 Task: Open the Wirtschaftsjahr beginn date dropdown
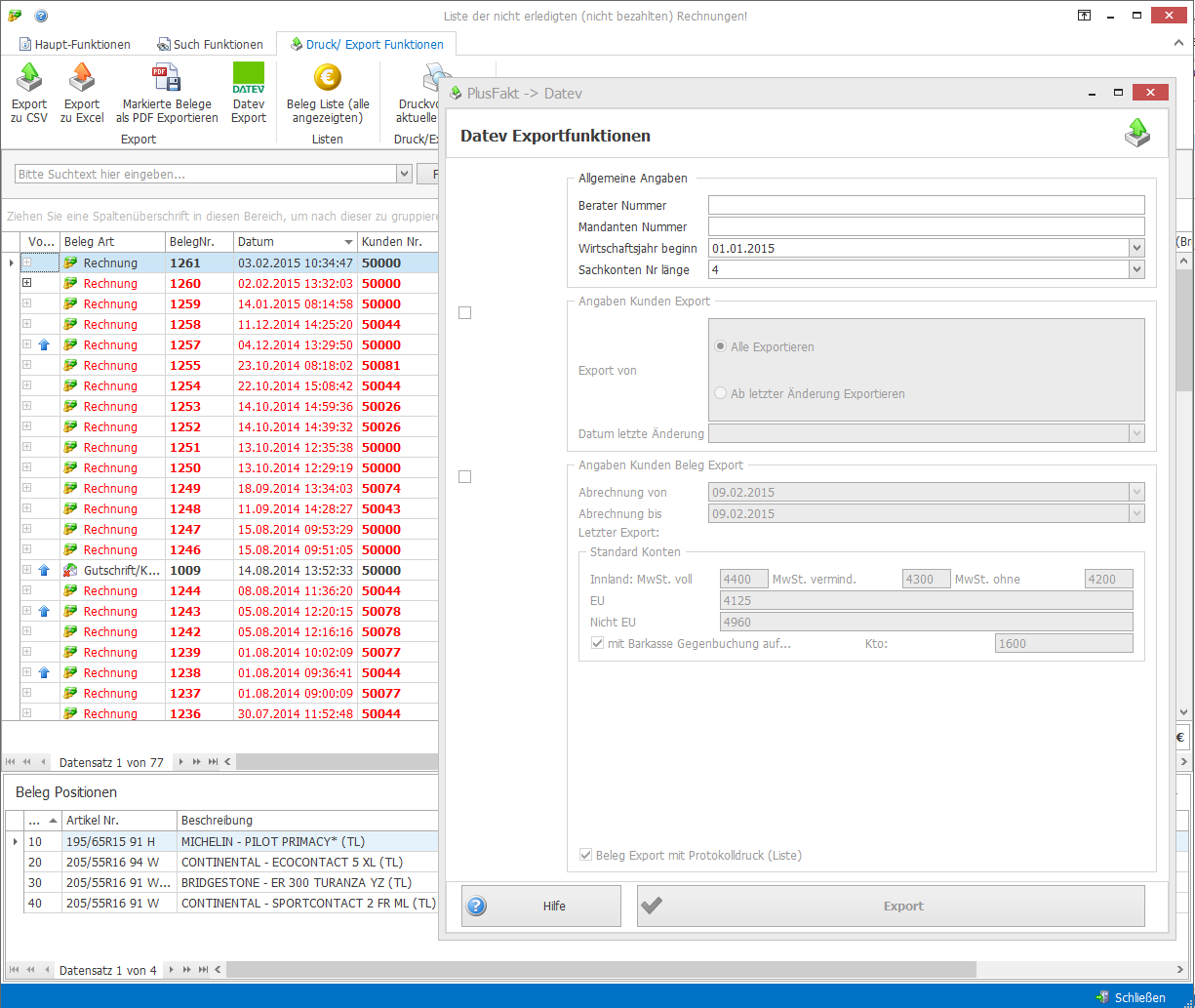1136,248
